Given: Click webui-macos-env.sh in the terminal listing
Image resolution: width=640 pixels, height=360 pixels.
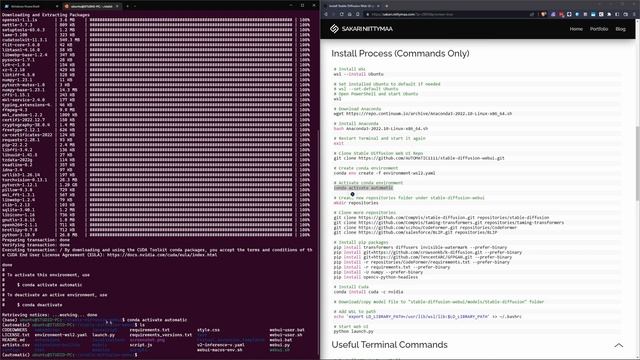Looking at the screenshot, I should pyautogui.click(x=220, y=350).
